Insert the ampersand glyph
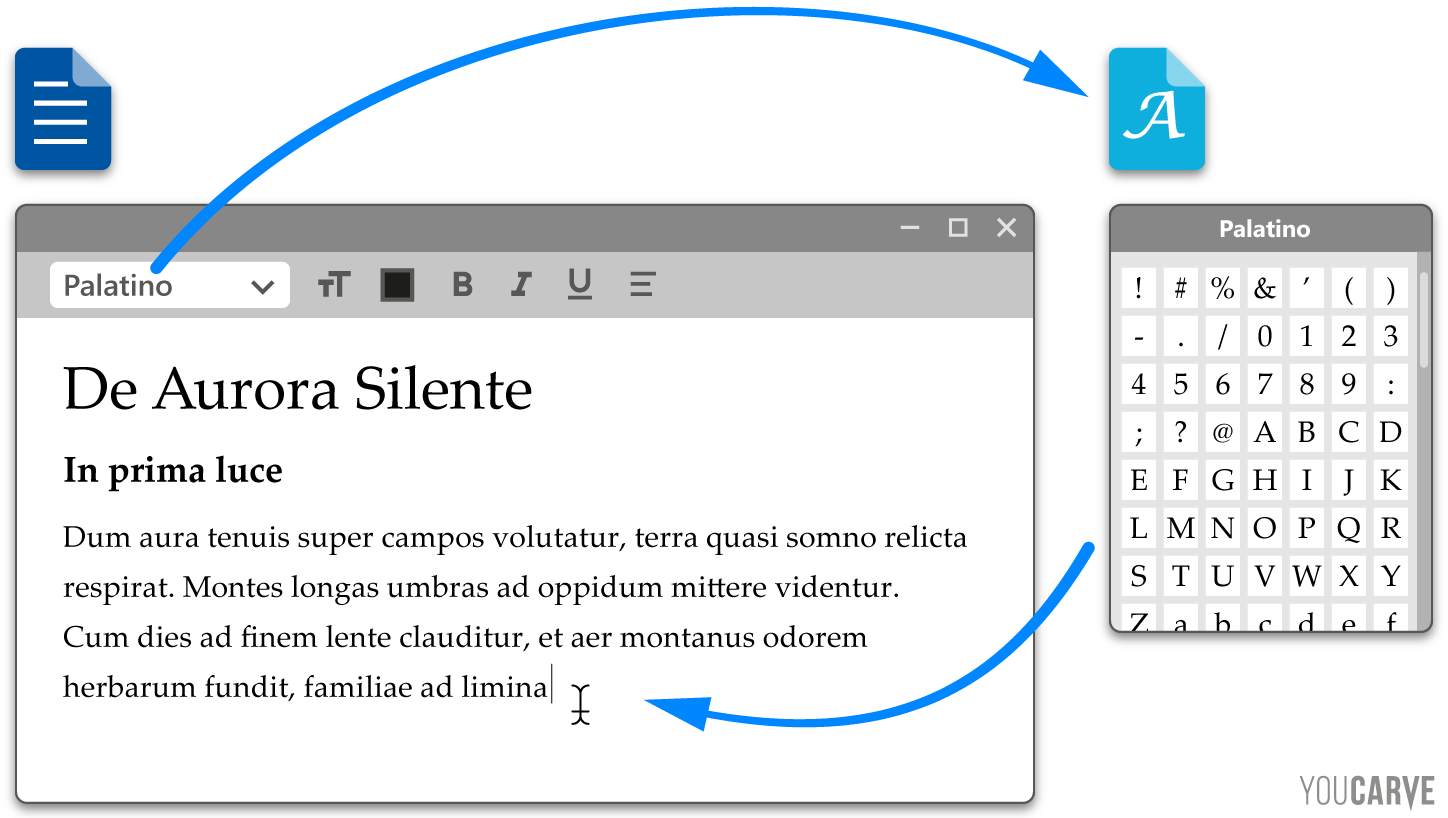1448x818 pixels. (1264, 287)
